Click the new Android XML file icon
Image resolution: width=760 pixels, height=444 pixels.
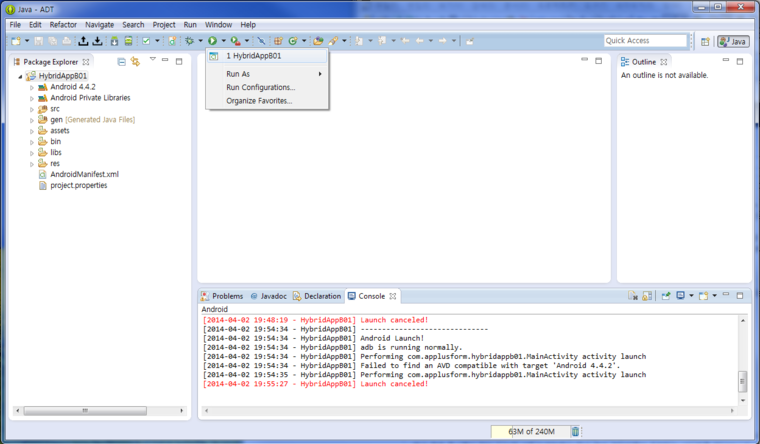(x=172, y=41)
